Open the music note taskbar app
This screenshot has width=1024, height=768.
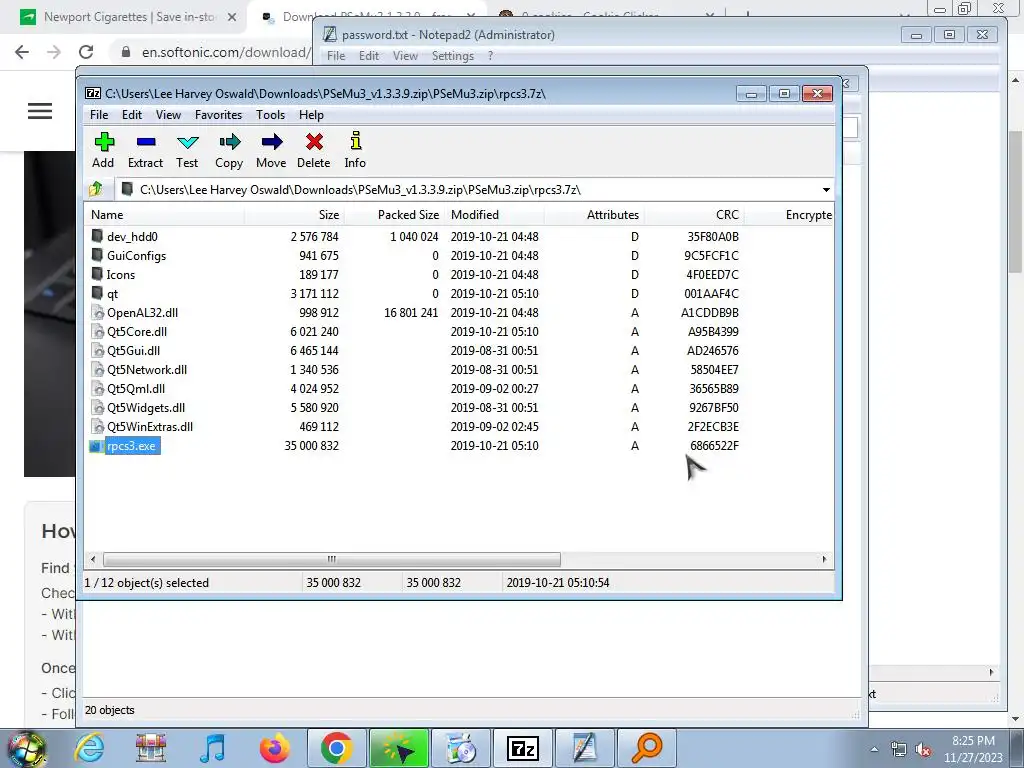(212, 748)
